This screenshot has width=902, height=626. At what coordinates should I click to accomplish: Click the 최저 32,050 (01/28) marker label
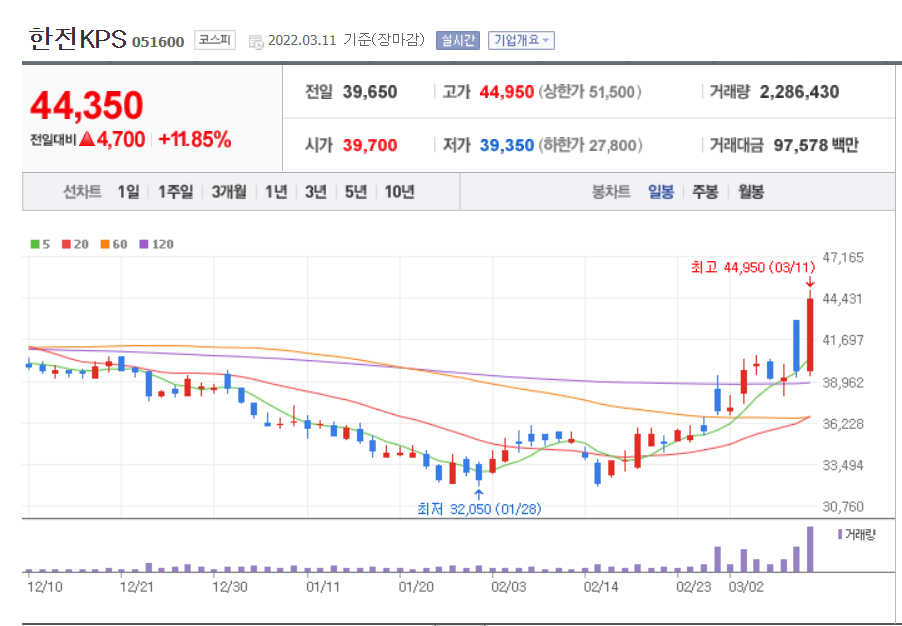tap(479, 509)
